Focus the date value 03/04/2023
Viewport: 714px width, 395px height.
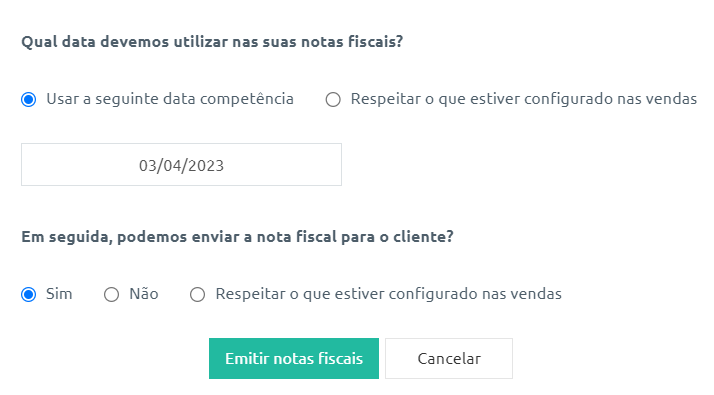[181, 165]
